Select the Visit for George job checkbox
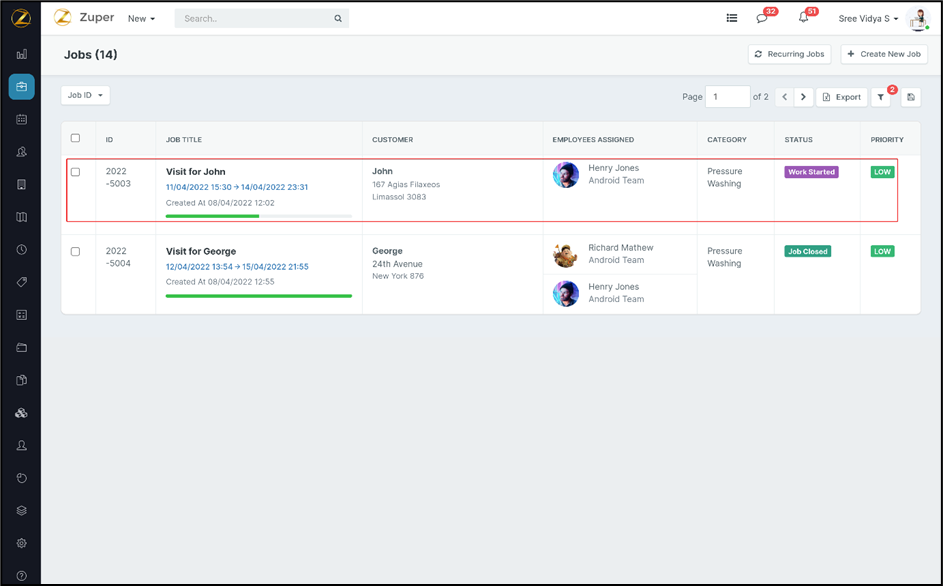 coord(75,252)
